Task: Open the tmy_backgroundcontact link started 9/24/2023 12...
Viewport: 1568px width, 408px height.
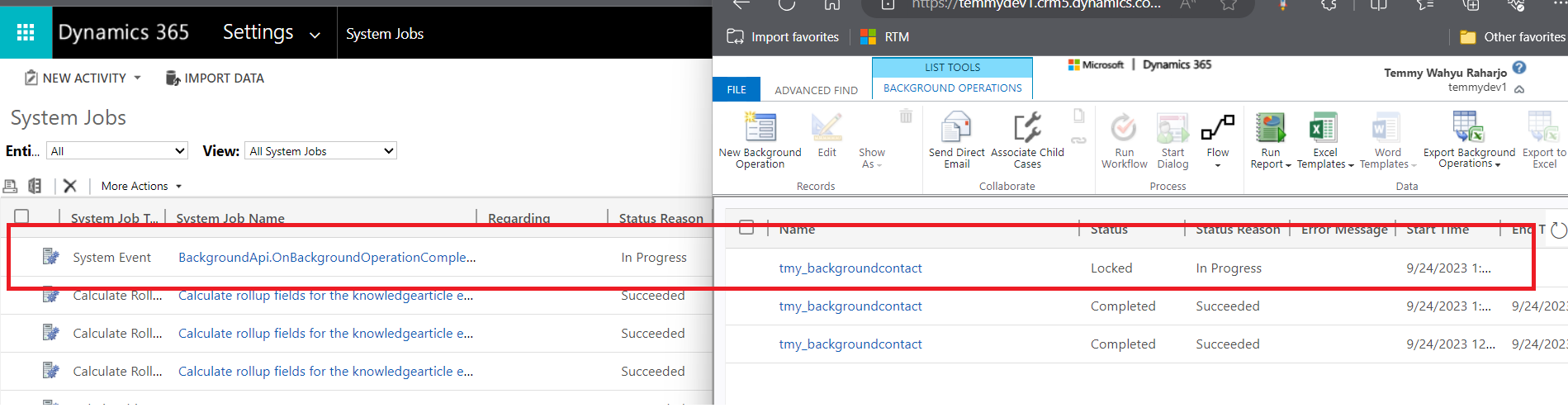Action: (x=850, y=344)
